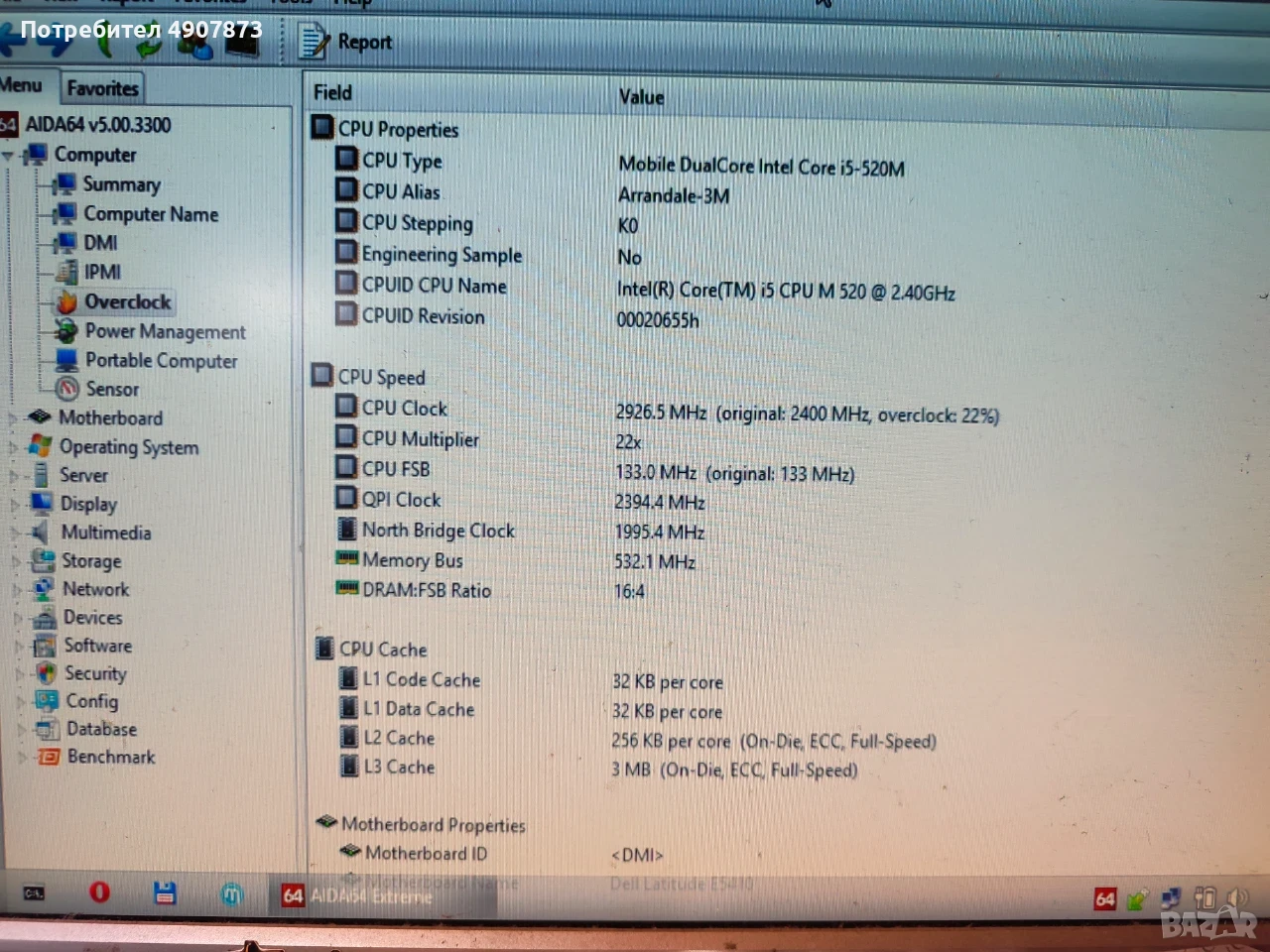Select the Sensor gauge icon
Screen dimensions: 1270x952
pos(67,389)
